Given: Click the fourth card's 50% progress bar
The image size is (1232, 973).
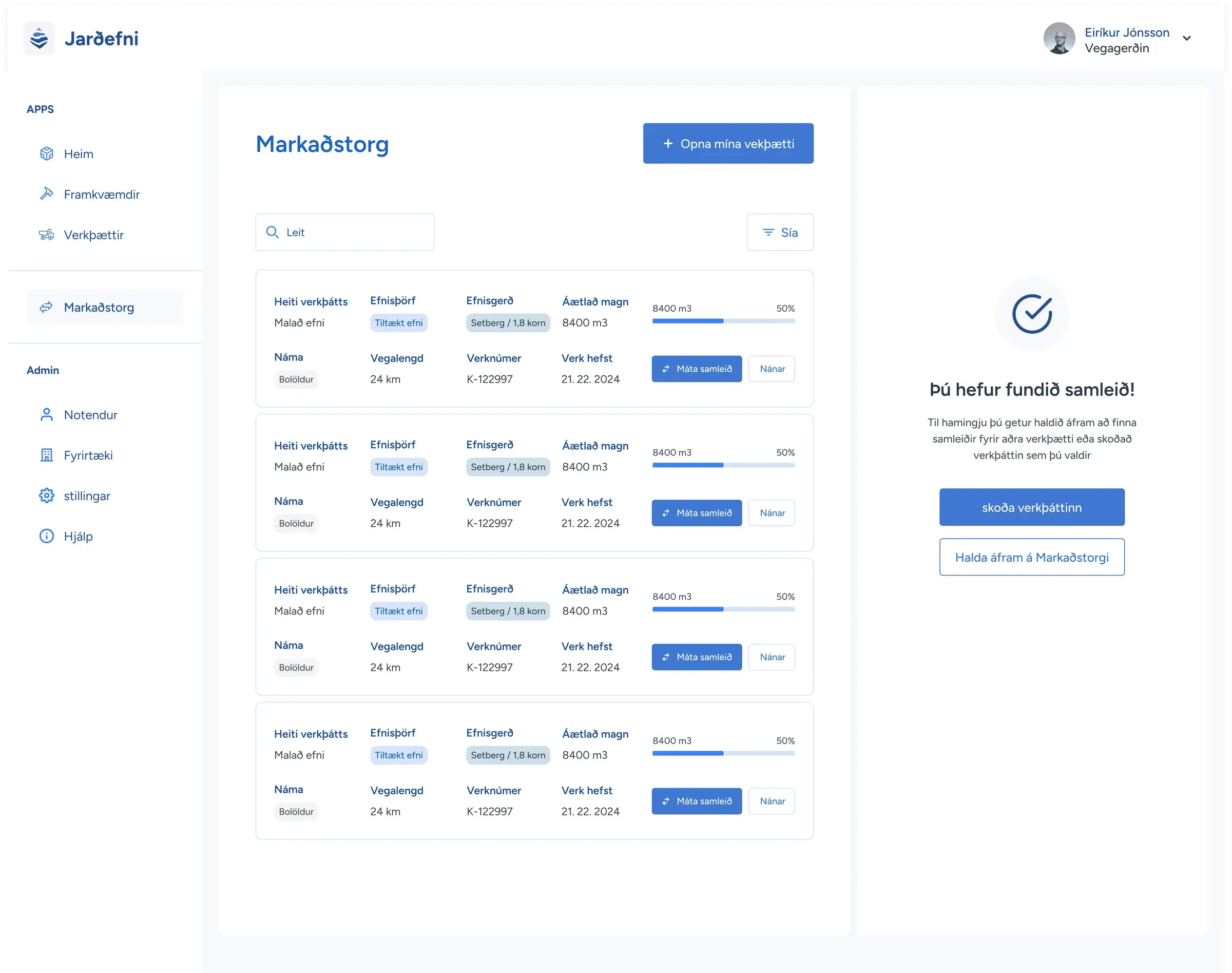Looking at the screenshot, I should coord(723,754).
